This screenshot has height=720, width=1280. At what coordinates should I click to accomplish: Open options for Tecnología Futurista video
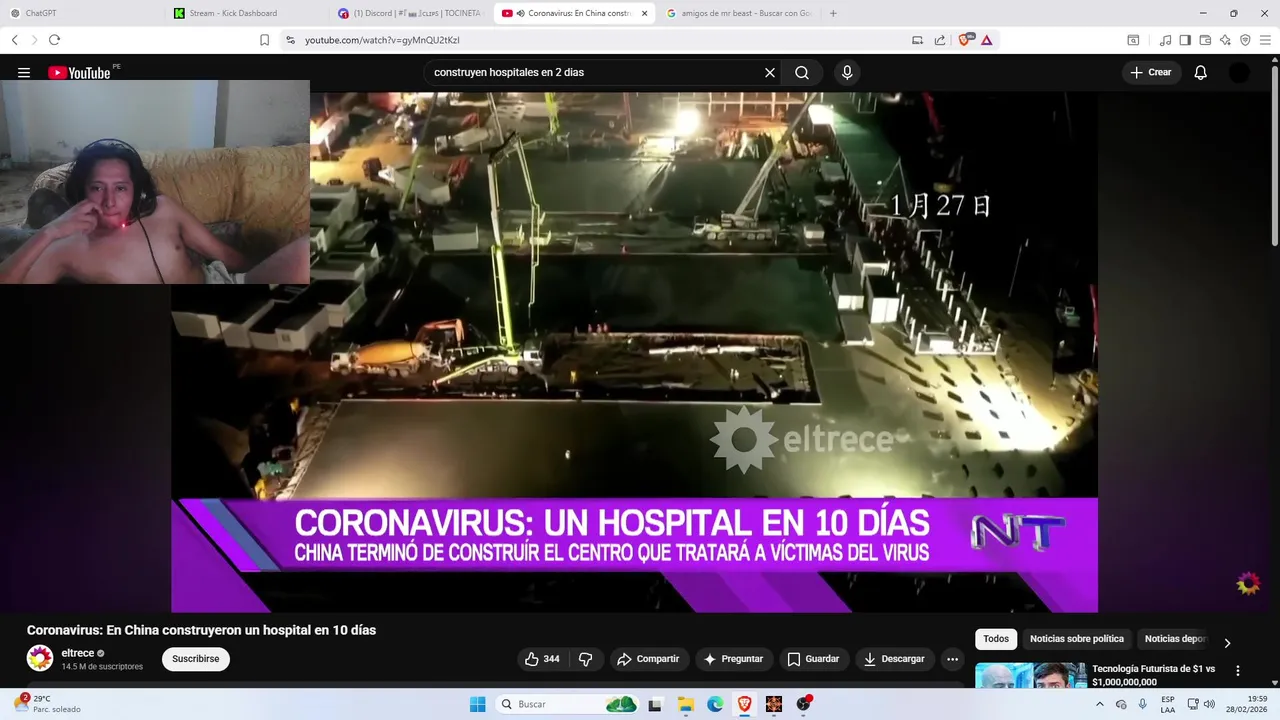click(1238, 671)
